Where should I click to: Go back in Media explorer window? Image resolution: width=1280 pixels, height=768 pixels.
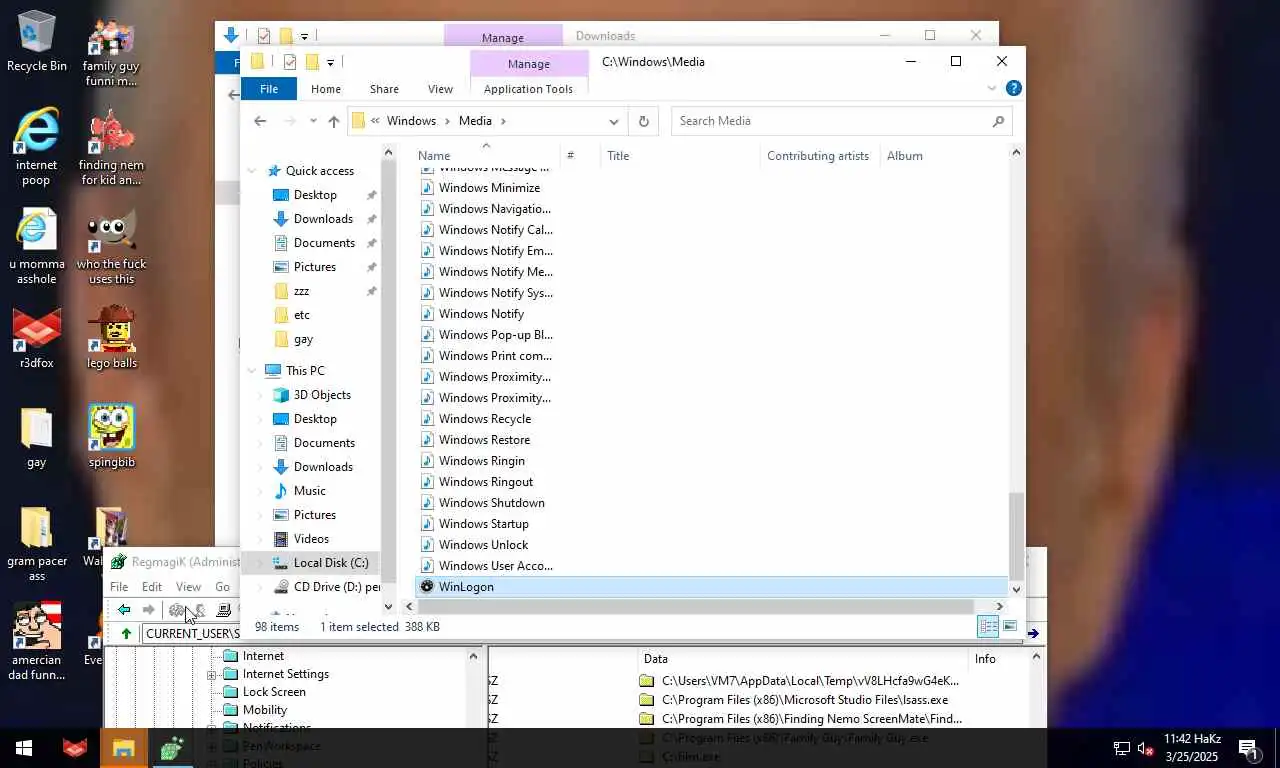point(260,121)
